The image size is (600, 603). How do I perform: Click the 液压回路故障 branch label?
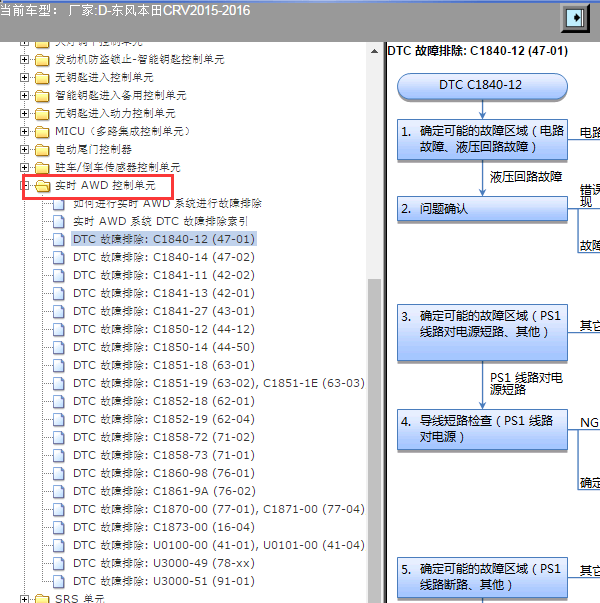click(x=526, y=177)
